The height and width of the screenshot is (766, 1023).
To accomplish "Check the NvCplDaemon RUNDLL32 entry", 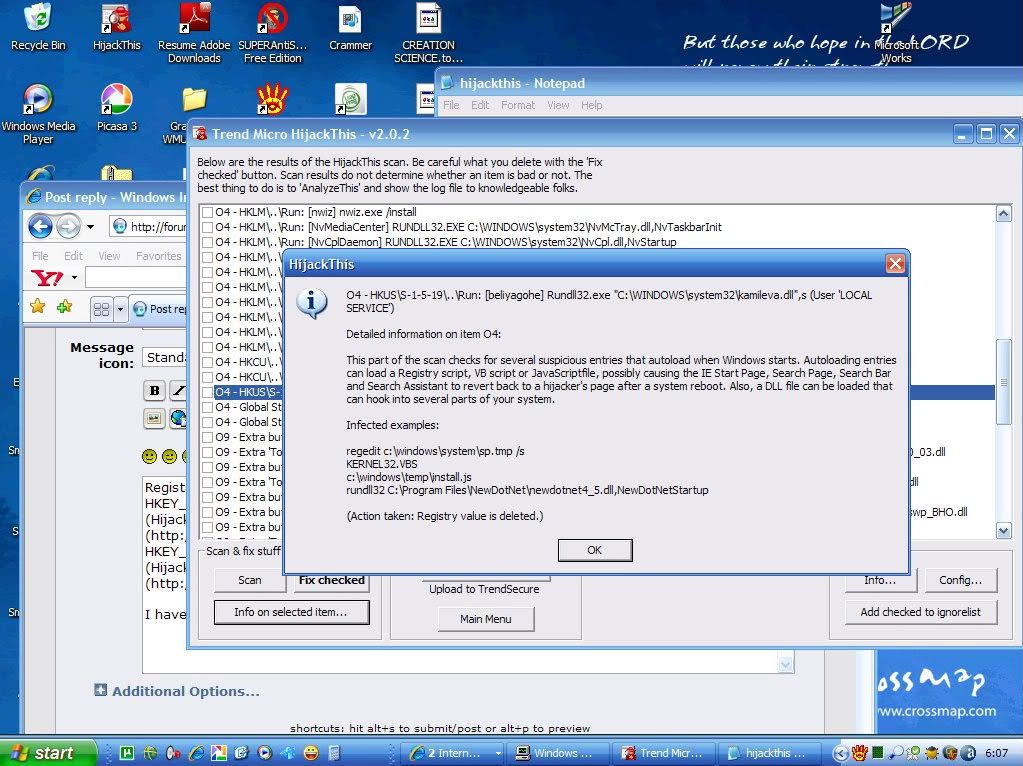I will click(207, 242).
